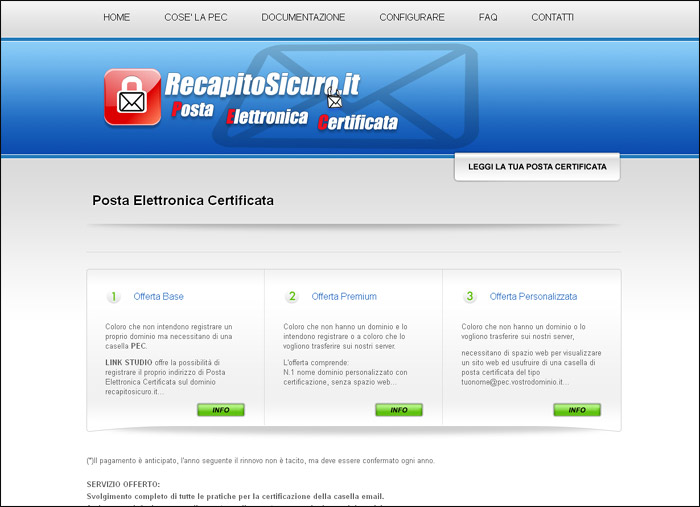Select CONFIGURARE in the navigation bar
Viewport: 700px width, 507px height.
(x=412, y=17)
